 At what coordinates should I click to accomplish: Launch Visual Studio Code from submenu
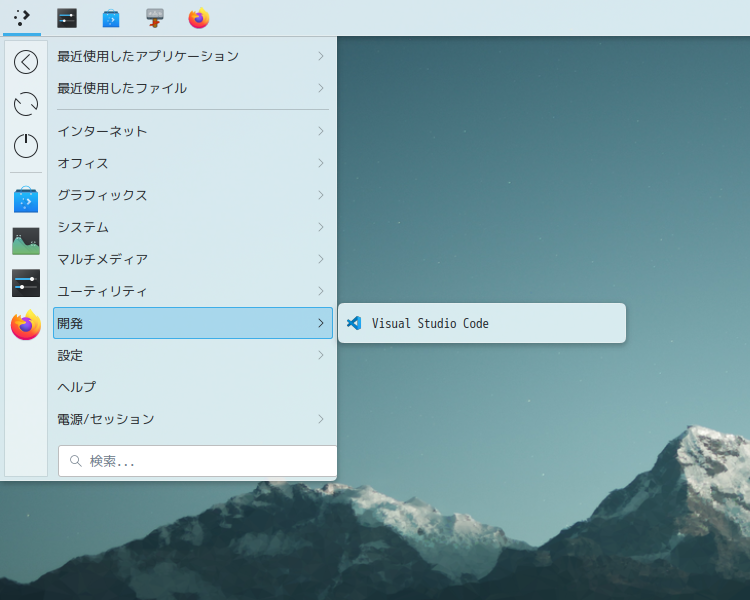click(x=482, y=323)
